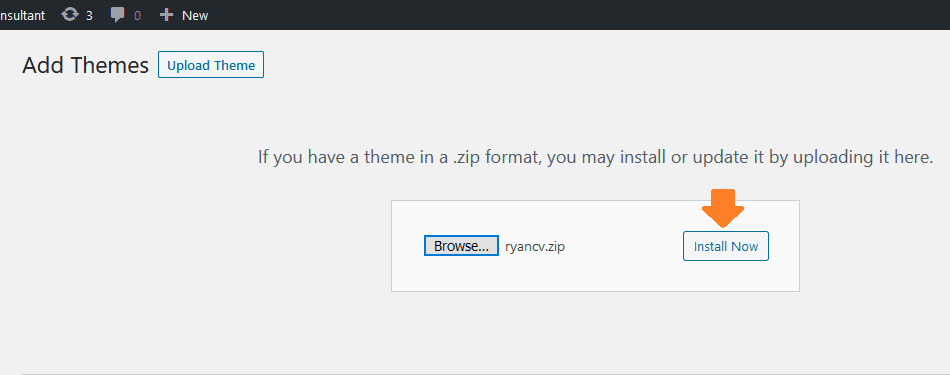Image resolution: width=950 pixels, height=375 pixels.
Task: Open pending updates via the count 3
Action: pos(89,15)
